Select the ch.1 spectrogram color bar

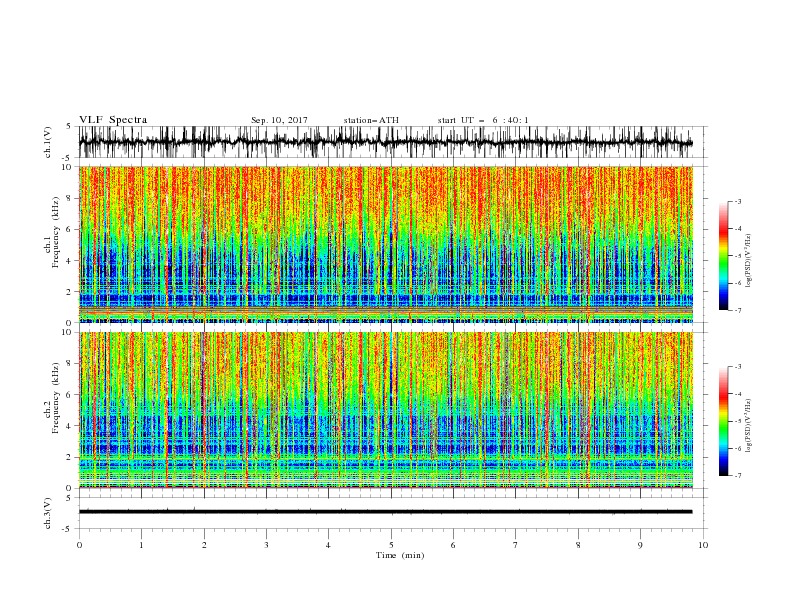coord(724,256)
